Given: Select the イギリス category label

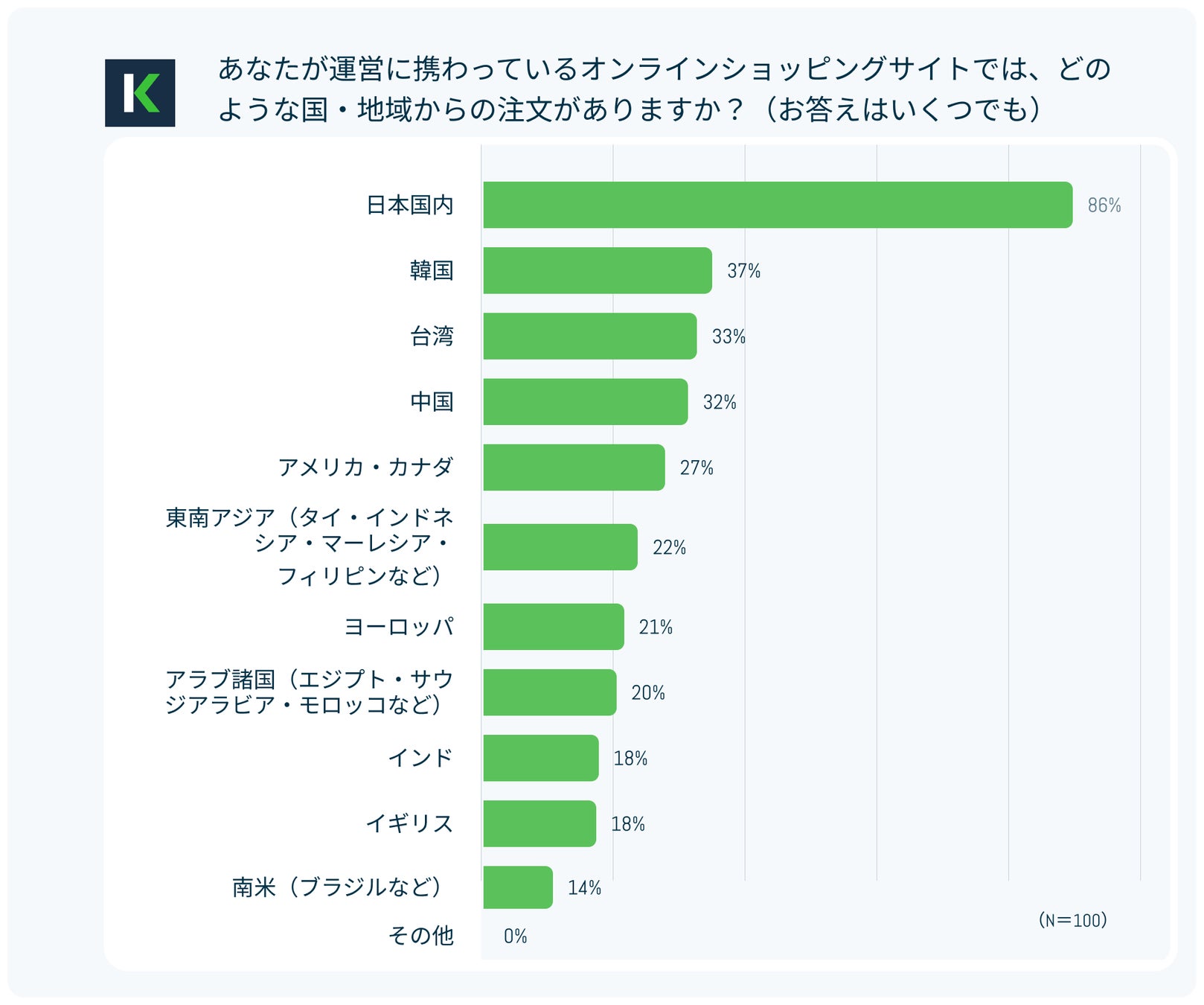Looking at the screenshot, I should click(x=409, y=823).
